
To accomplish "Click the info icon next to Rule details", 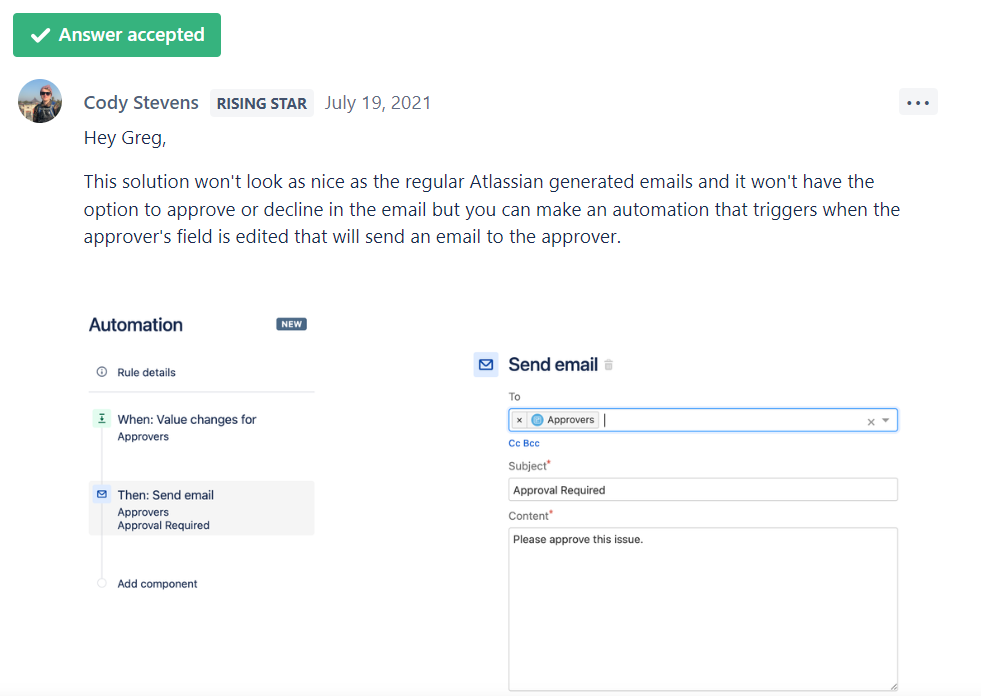I will point(100,371).
